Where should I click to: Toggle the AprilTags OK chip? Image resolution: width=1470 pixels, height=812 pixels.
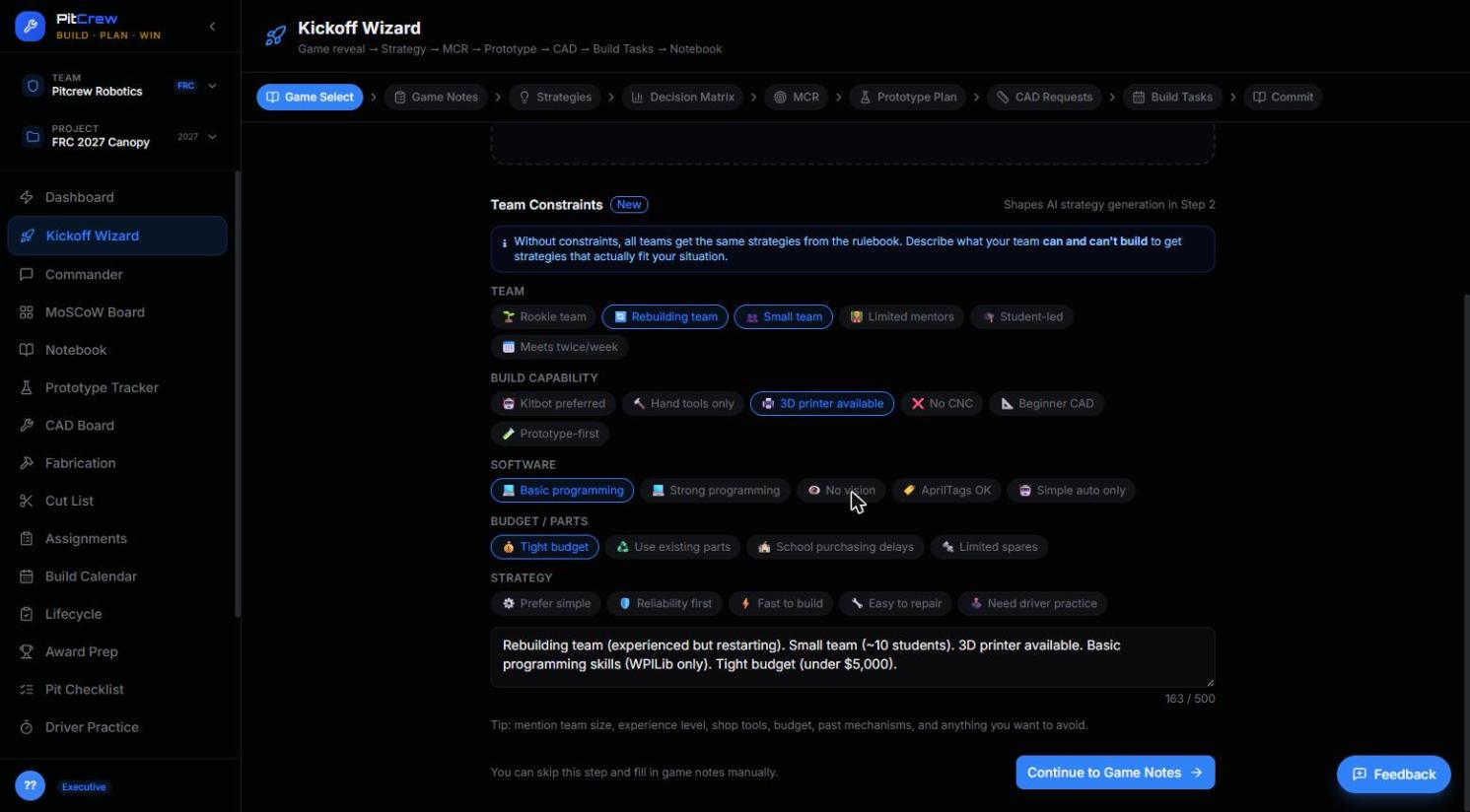point(946,490)
